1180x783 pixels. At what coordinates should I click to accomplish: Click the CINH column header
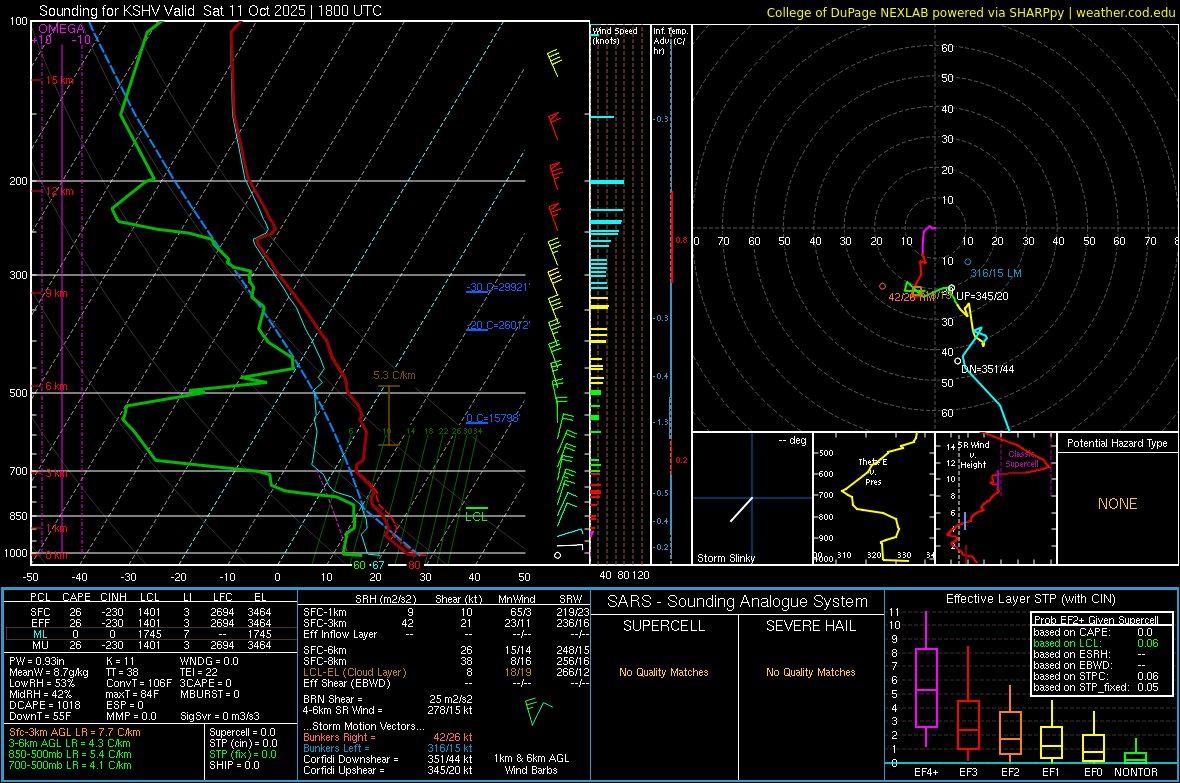tap(113, 597)
